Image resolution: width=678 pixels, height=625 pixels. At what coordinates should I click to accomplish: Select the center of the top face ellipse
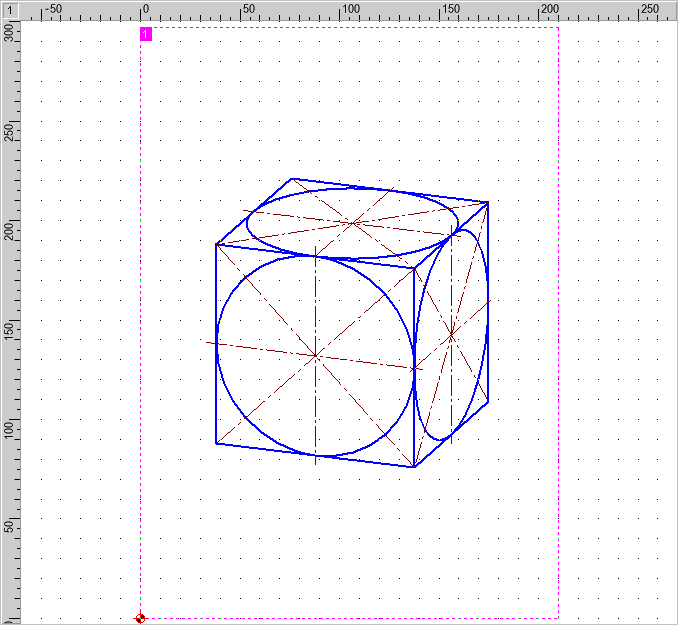[353, 222]
